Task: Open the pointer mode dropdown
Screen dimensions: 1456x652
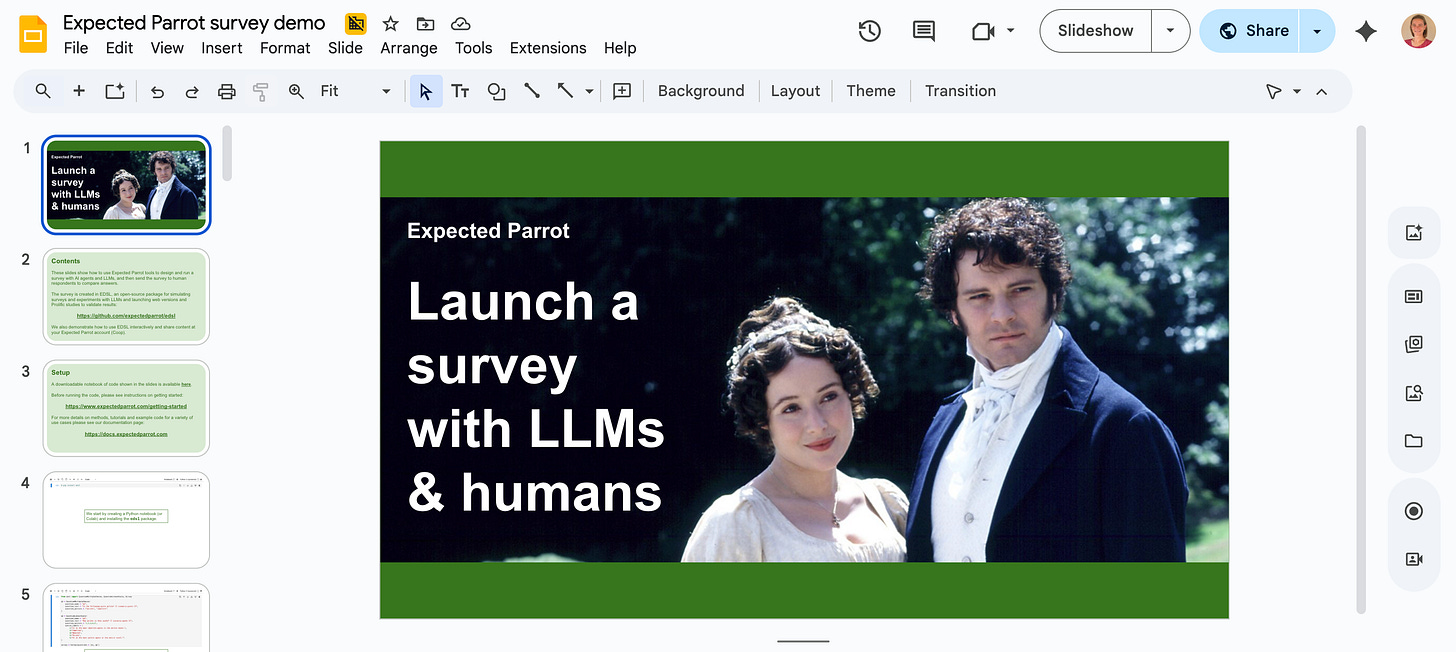Action: coord(1297,91)
